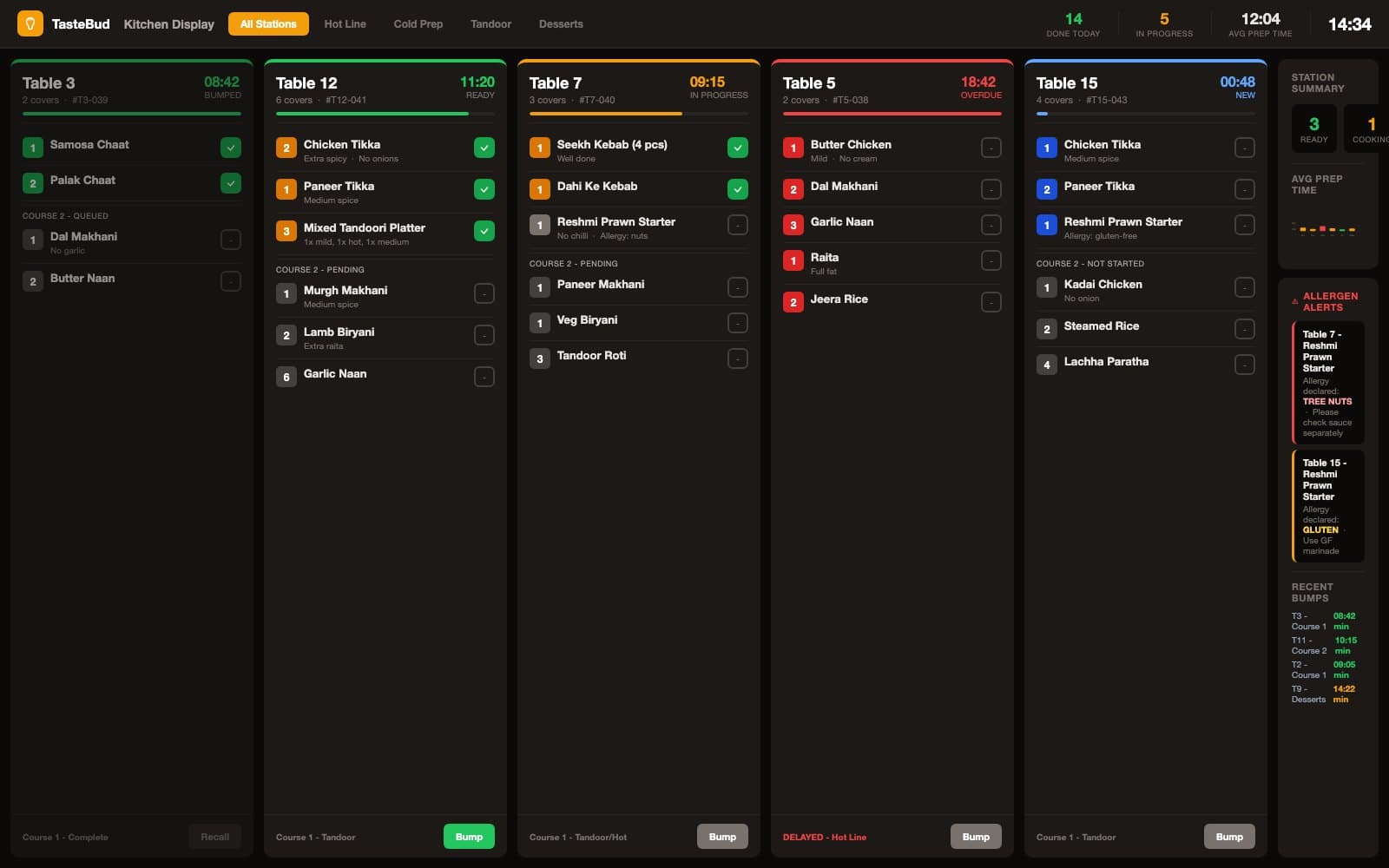This screenshot has width=1389, height=868.
Task: Uncheck Chicken Tikka on Table 12
Action: pyautogui.click(x=484, y=148)
